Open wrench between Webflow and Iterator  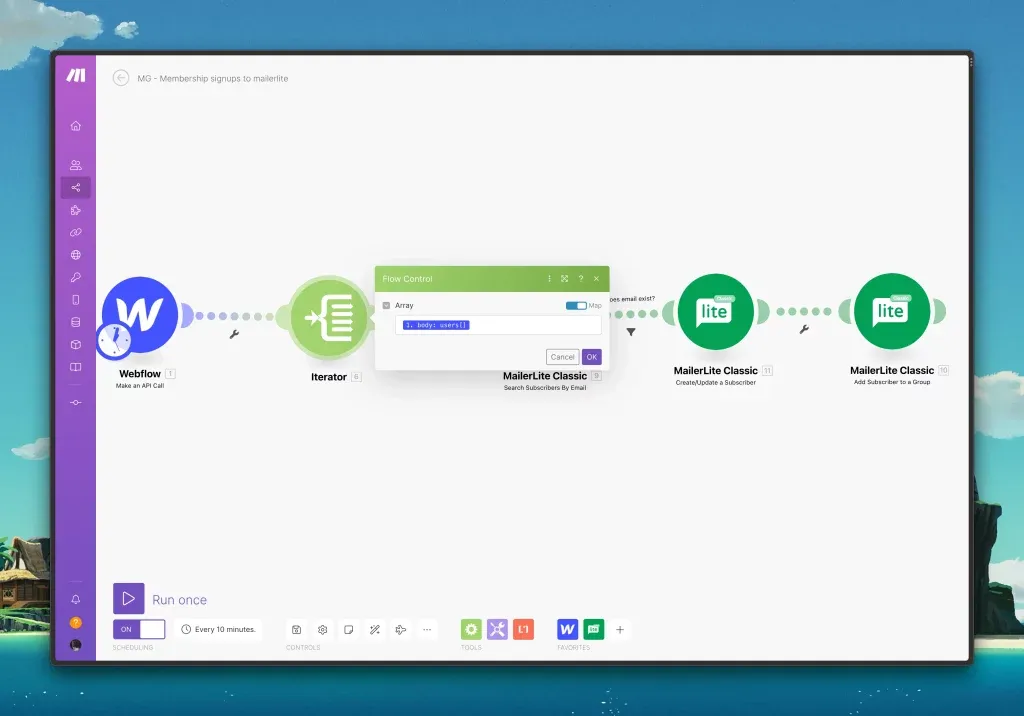coord(234,334)
